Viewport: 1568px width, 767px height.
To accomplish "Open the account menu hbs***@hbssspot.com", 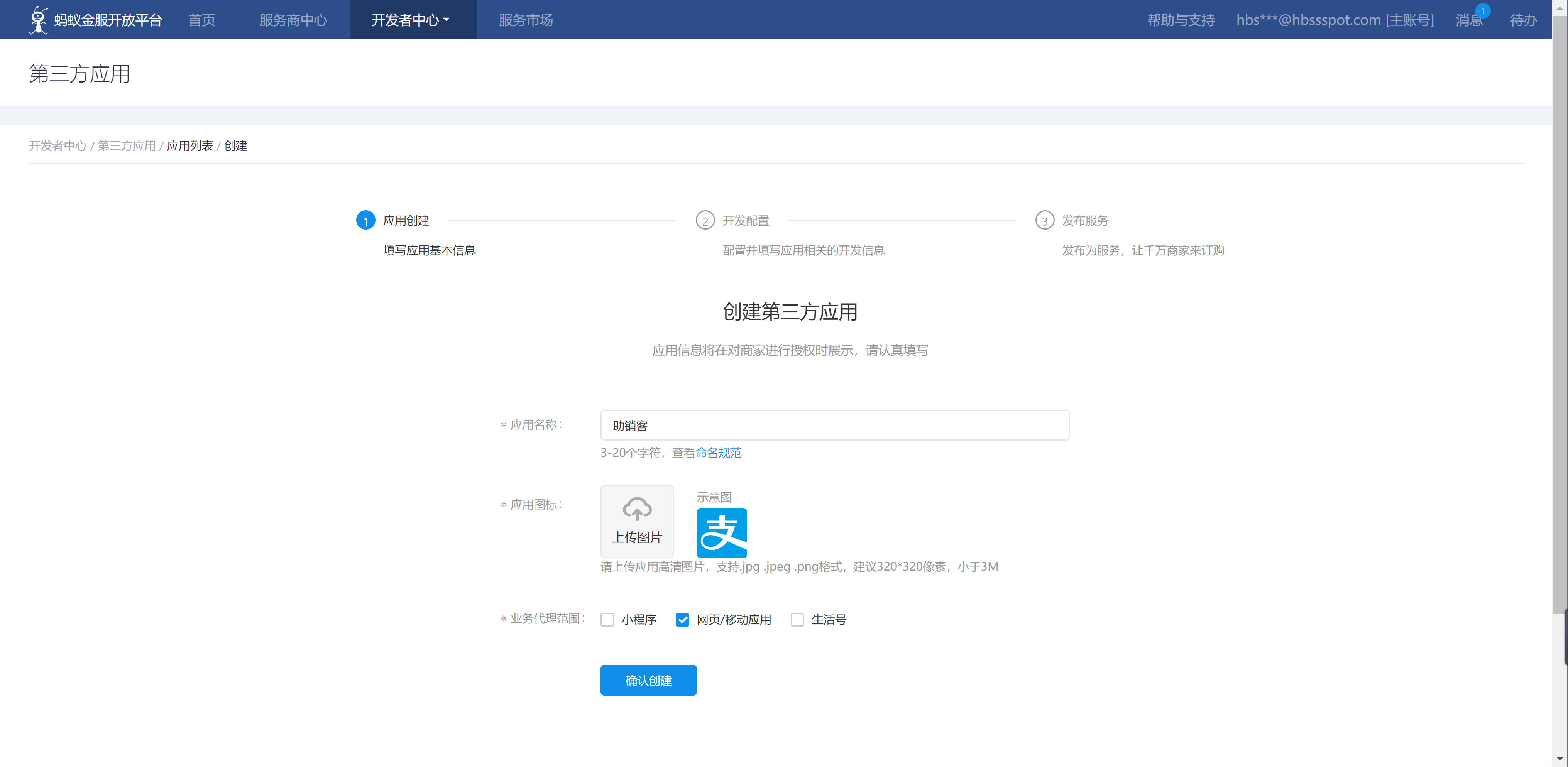I will [x=1334, y=20].
